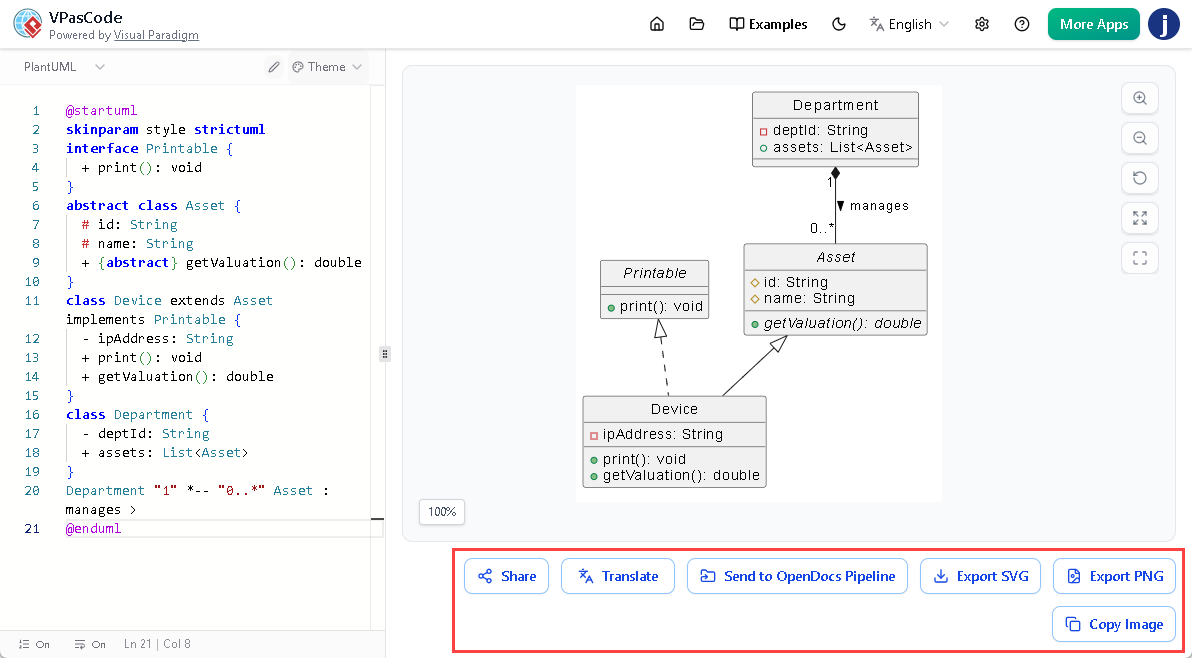Click the 100% zoom level indicator
The image size is (1192, 658).
(442, 511)
